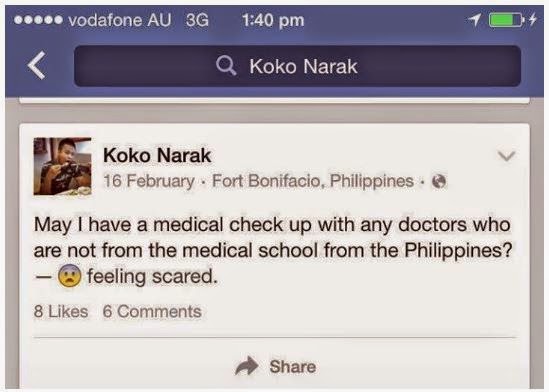549x392 pixels.
Task: Click the Share button label
Action: (293, 367)
